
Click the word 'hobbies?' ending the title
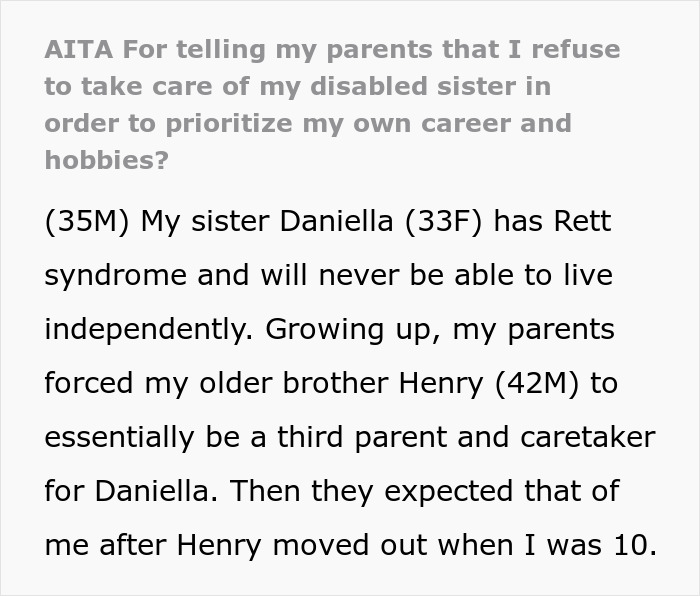point(106,160)
